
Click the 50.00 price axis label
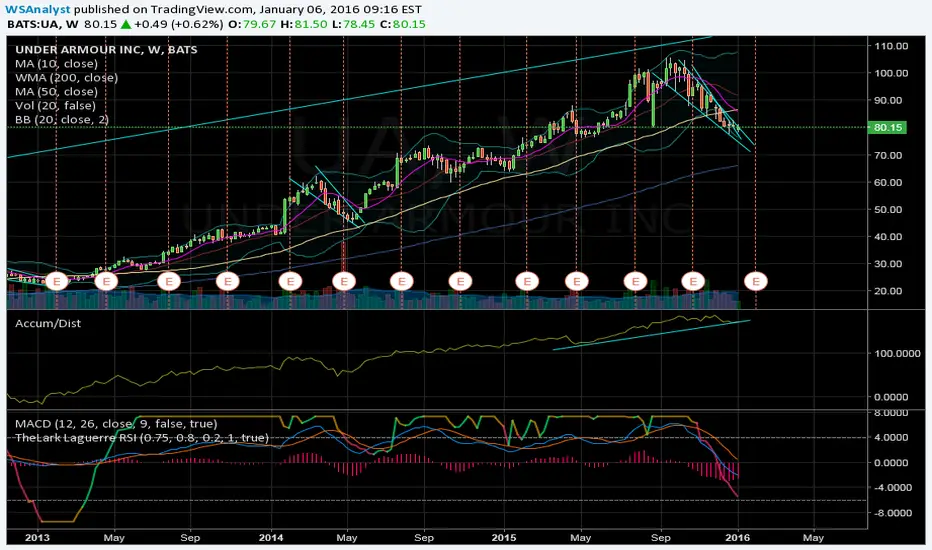[x=890, y=209]
